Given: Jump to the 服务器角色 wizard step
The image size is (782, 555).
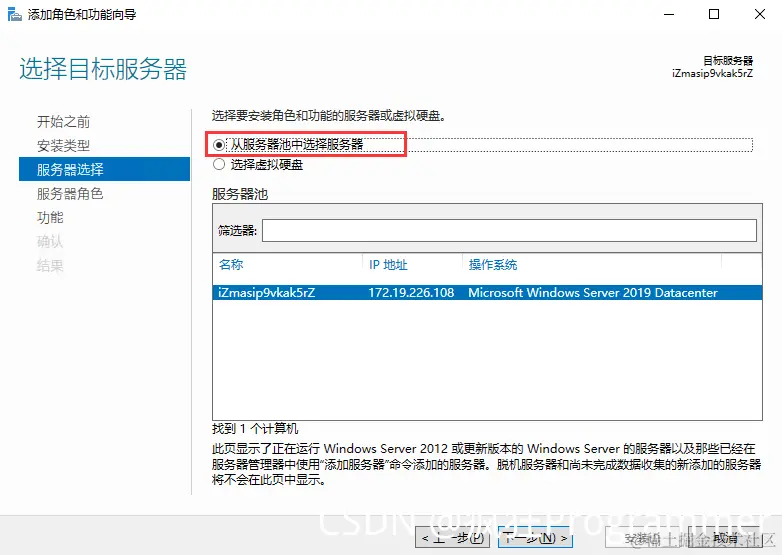Looking at the screenshot, I should point(70,193).
